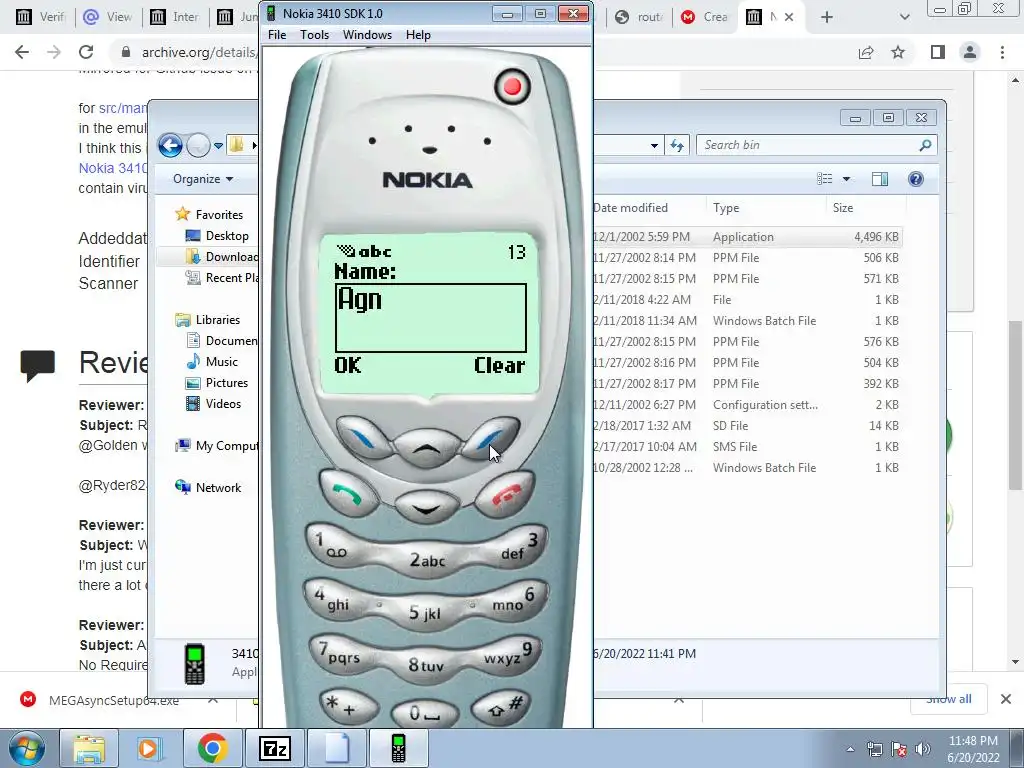
Task: Open the File menu in Nokia SDK
Action: (277, 35)
